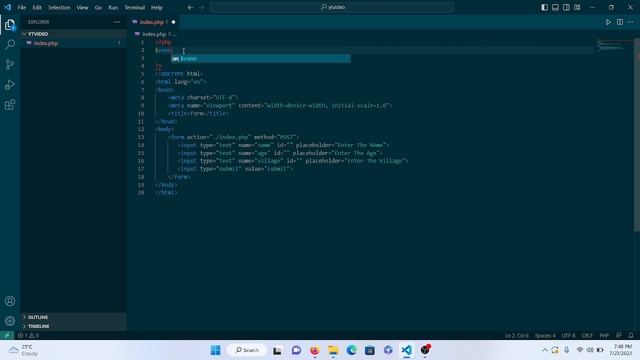This screenshot has width=640, height=360.
Task: Open the errors and warnings problems indicator
Action: (x=28, y=336)
